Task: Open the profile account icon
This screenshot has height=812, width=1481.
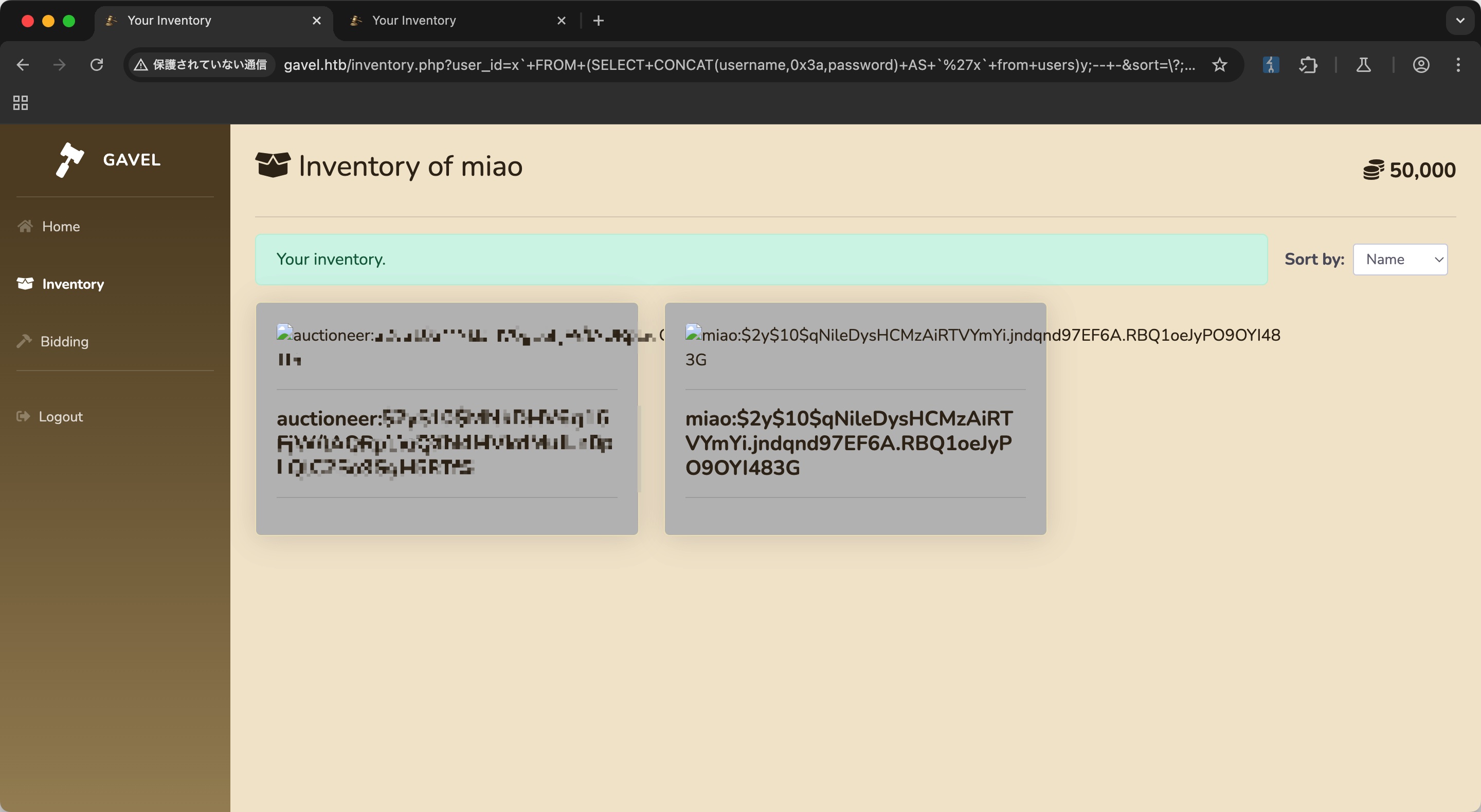Action: click(x=1421, y=65)
